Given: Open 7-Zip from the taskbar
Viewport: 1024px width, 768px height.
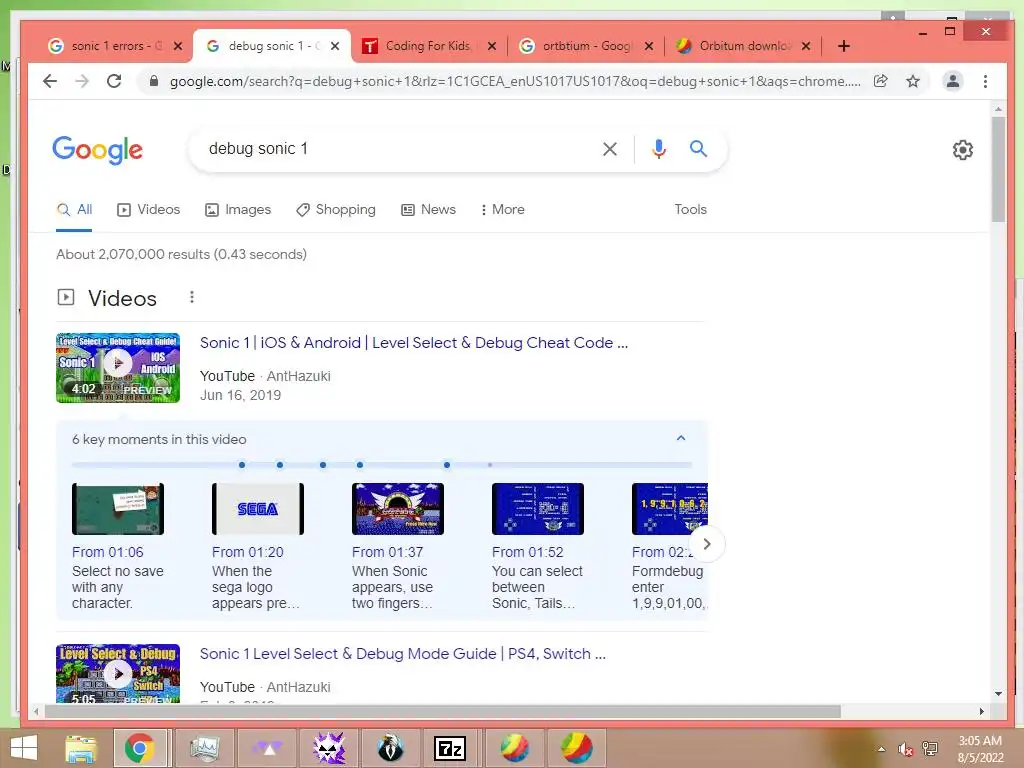Looking at the screenshot, I should tap(451, 748).
